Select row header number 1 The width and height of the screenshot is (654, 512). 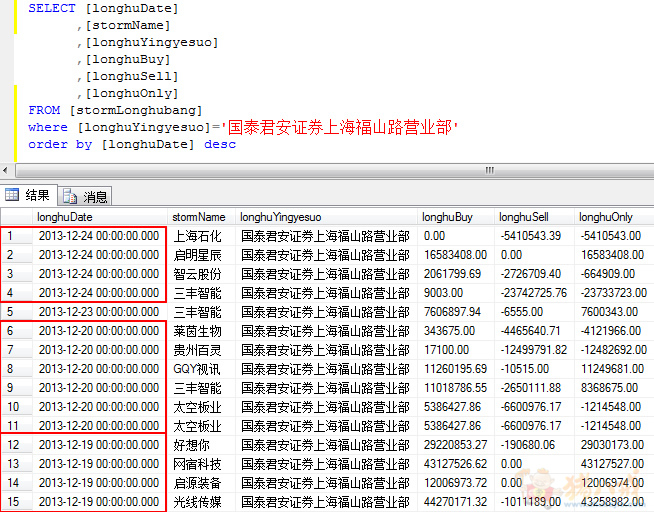click(16, 236)
